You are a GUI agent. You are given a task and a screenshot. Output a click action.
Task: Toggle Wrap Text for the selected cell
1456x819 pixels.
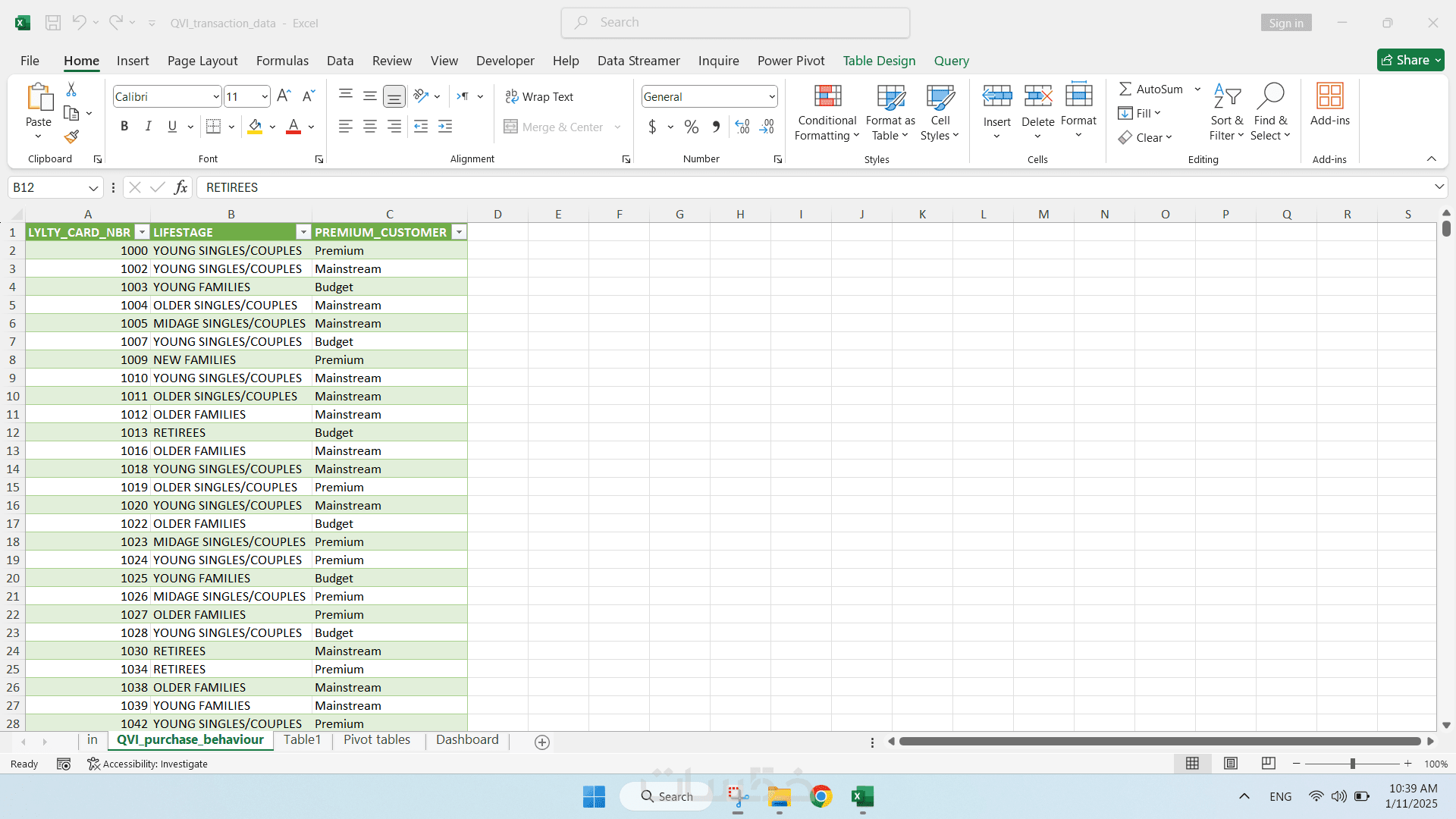click(539, 96)
